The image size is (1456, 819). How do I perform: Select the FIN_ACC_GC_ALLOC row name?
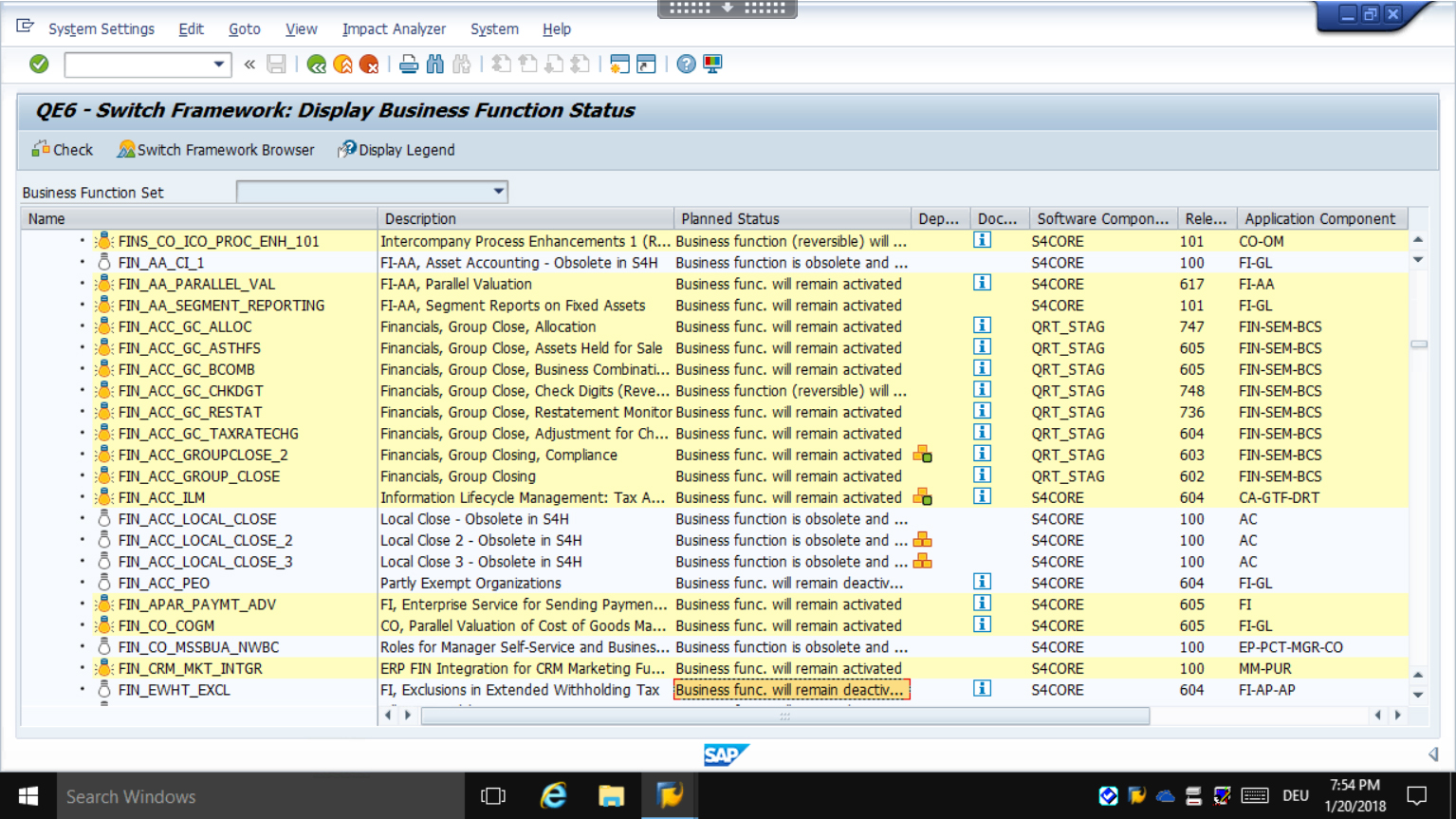click(x=185, y=326)
